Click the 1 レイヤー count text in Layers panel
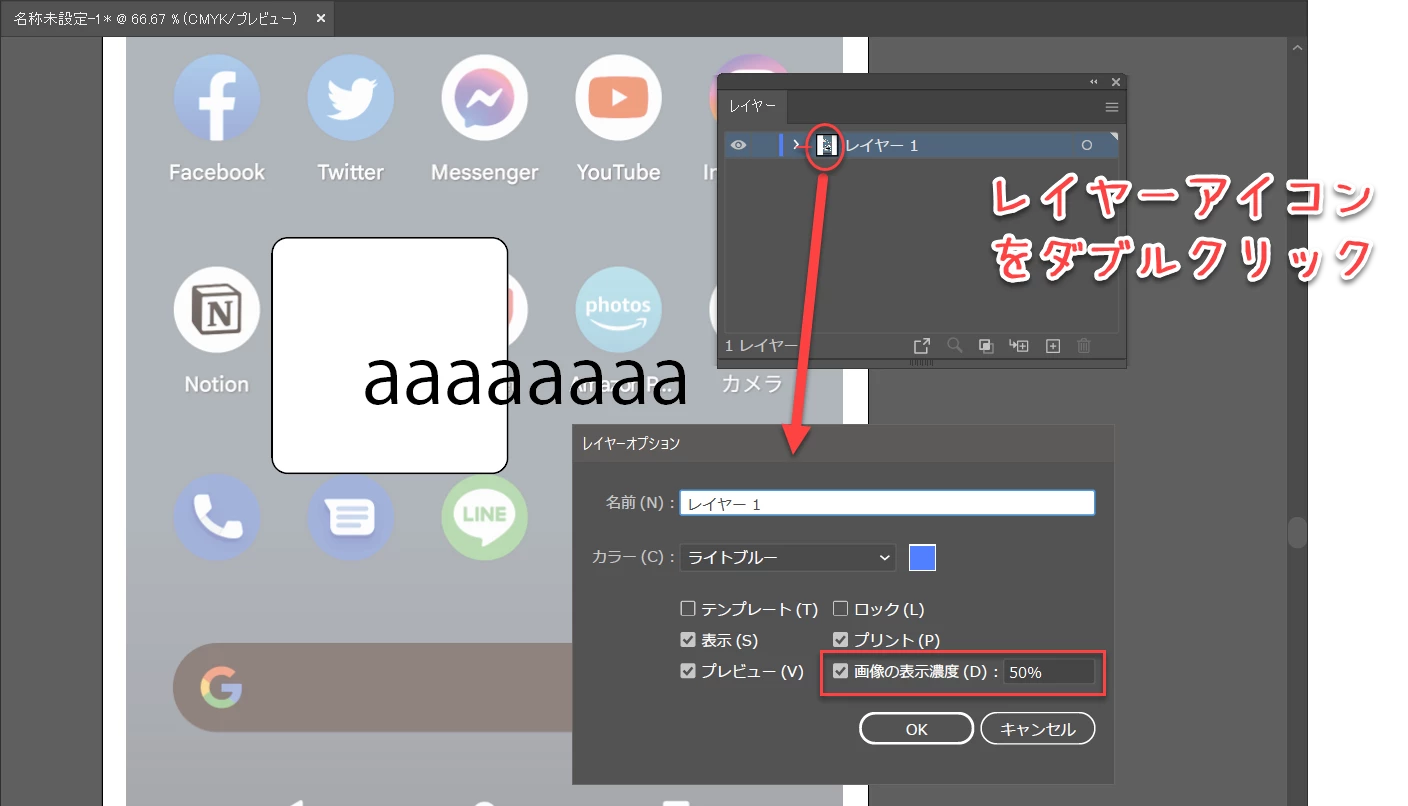The image size is (1408, 806). point(761,346)
